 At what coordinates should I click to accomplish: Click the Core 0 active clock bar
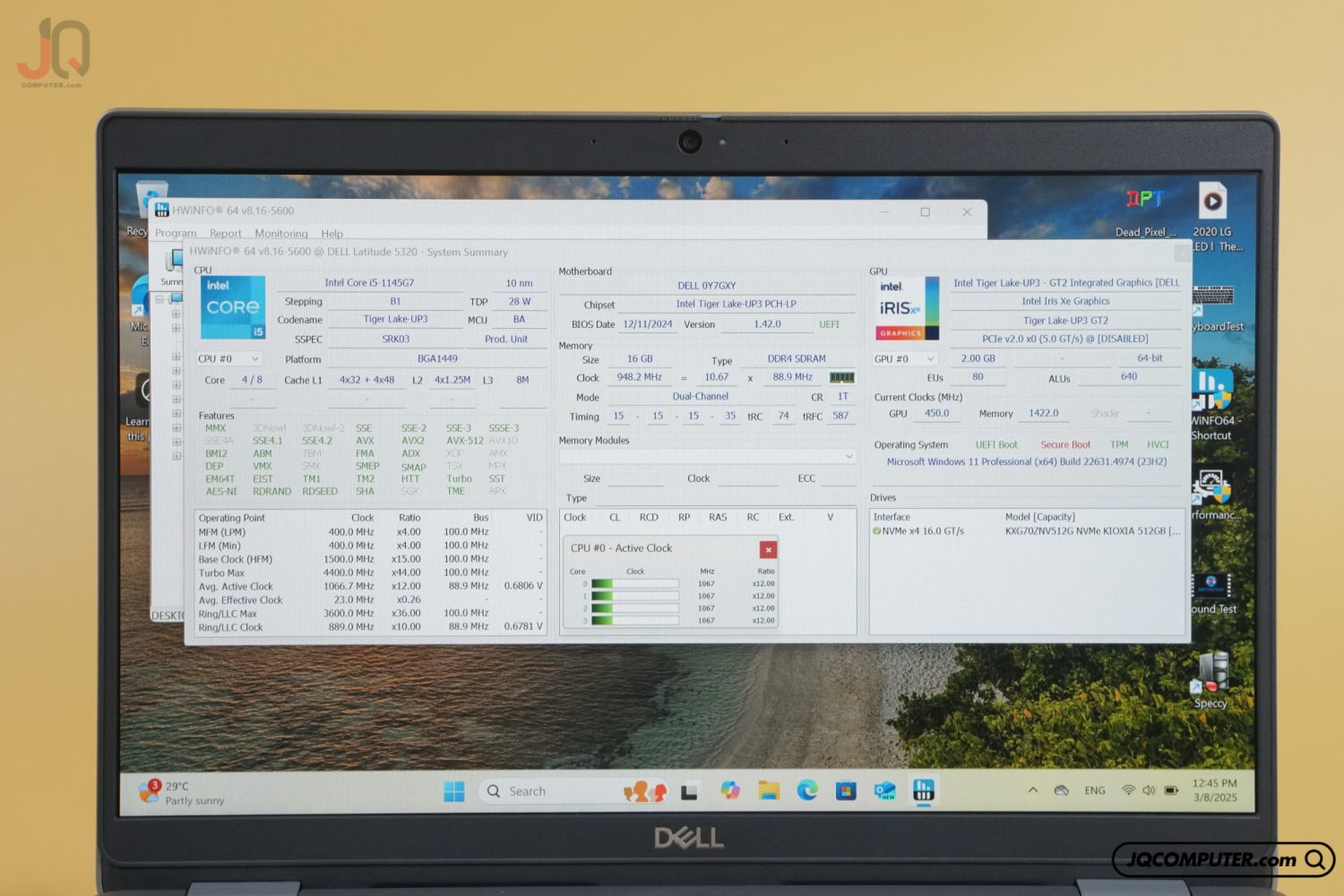[635, 584]
